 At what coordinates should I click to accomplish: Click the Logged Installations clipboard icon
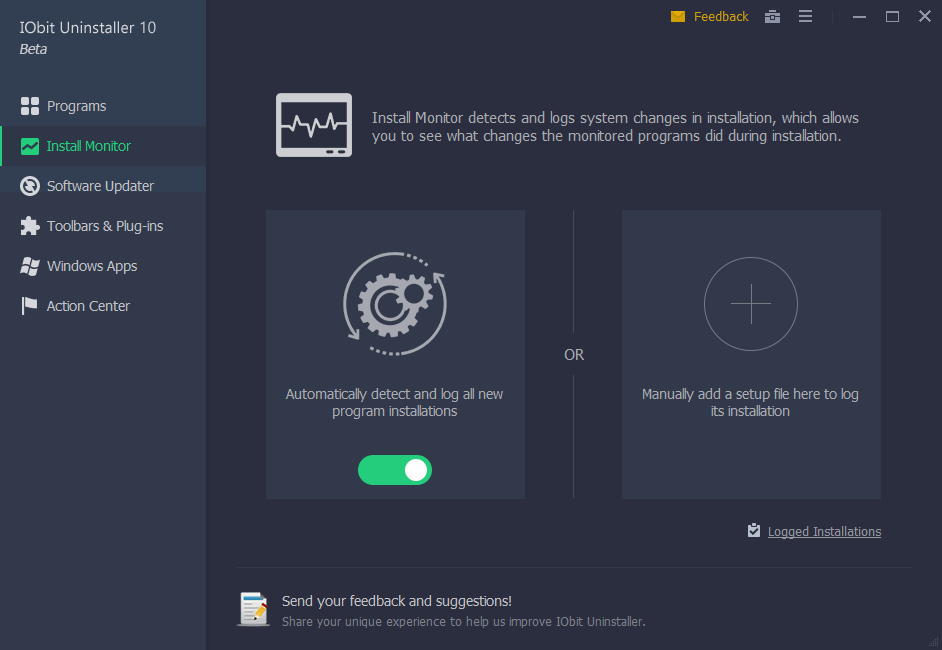pos(754,530)
